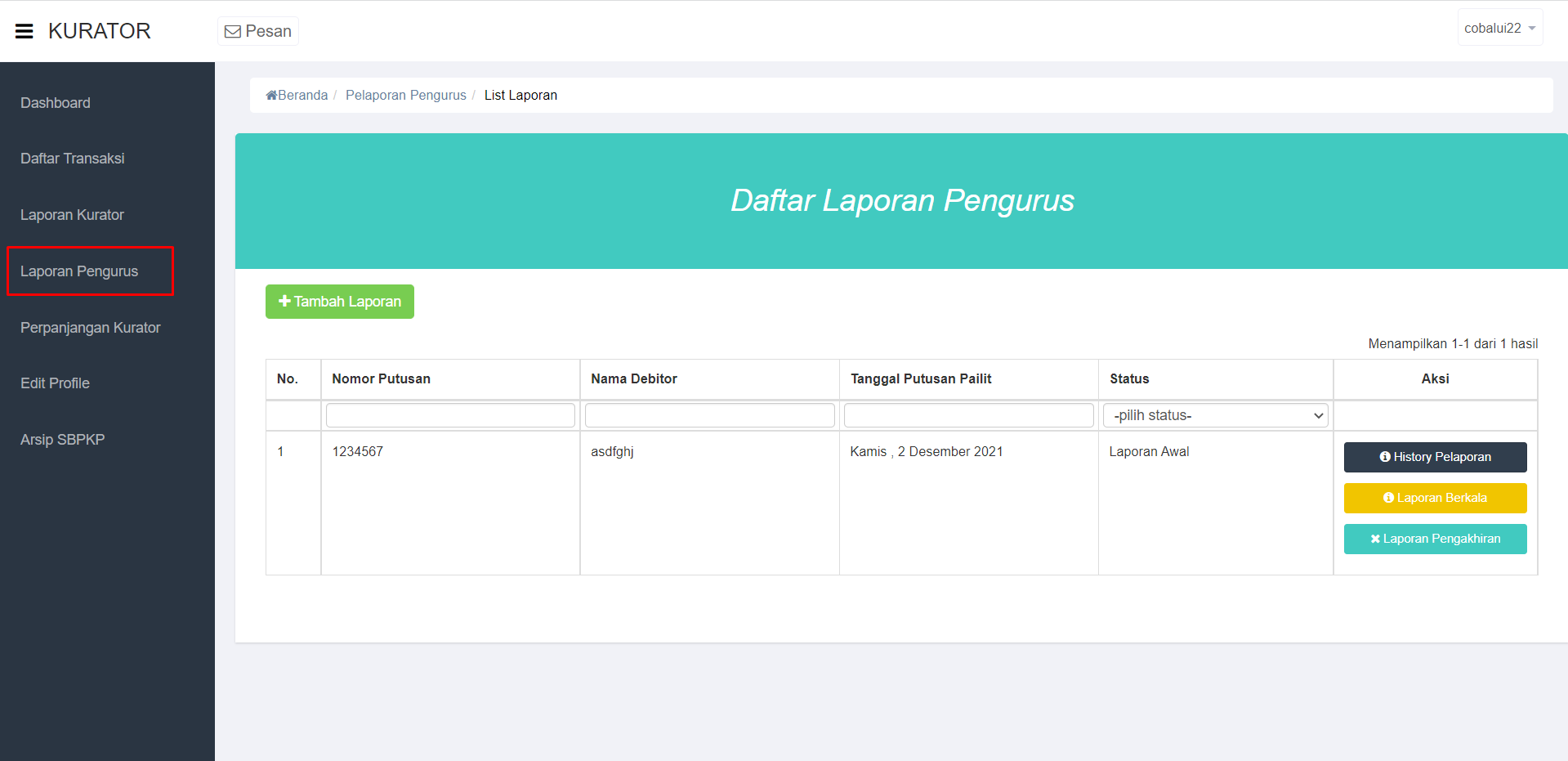The height and width of the screenshot is (761, 1568).
Task: Open Arsip SBPKP from sidebar
Action: [x=62, y=440]
